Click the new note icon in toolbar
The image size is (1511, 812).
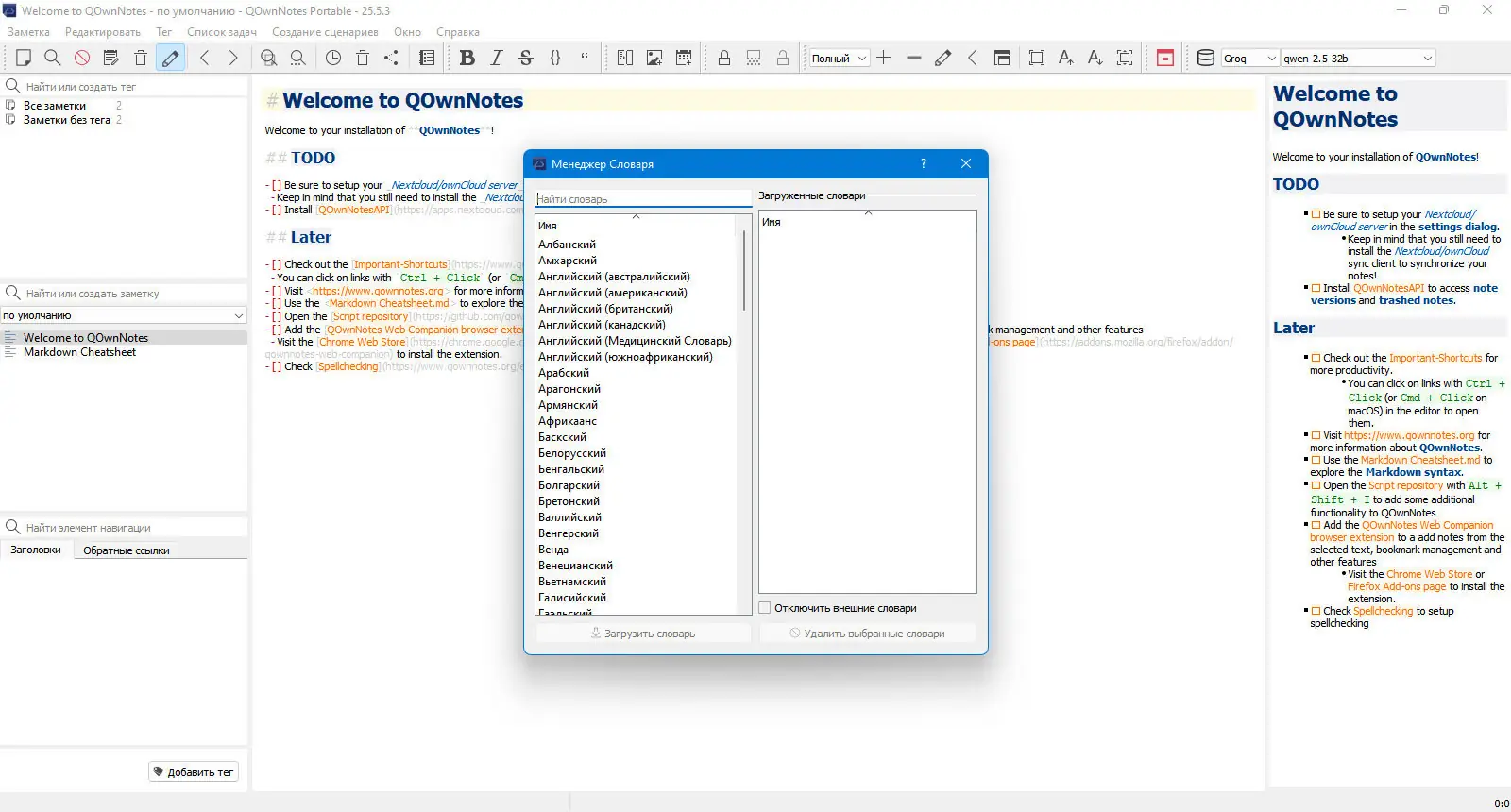coord(24,58)
